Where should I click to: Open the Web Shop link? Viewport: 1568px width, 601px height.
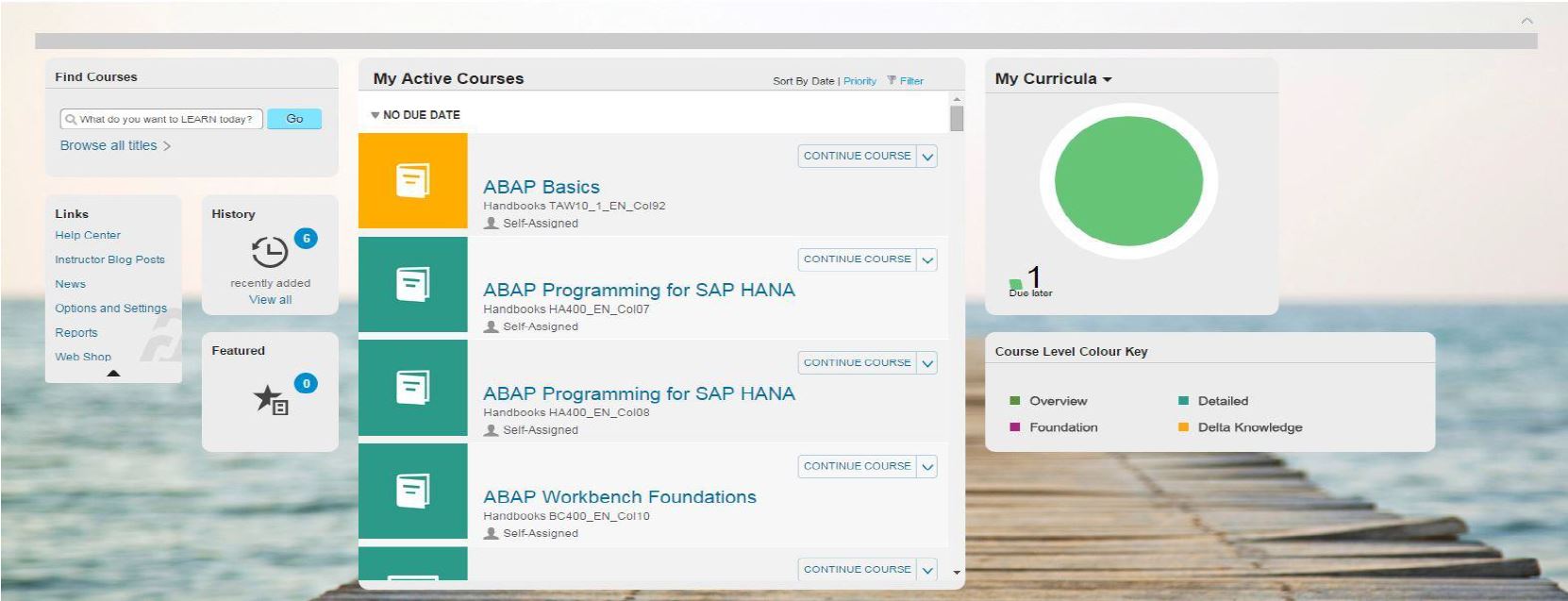(83, 357)
